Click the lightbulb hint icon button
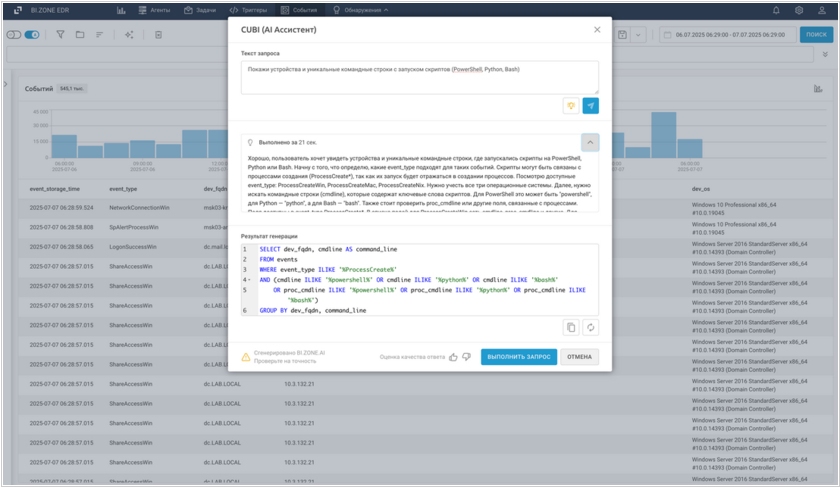 pyautogui.click(x=571, y=106)
